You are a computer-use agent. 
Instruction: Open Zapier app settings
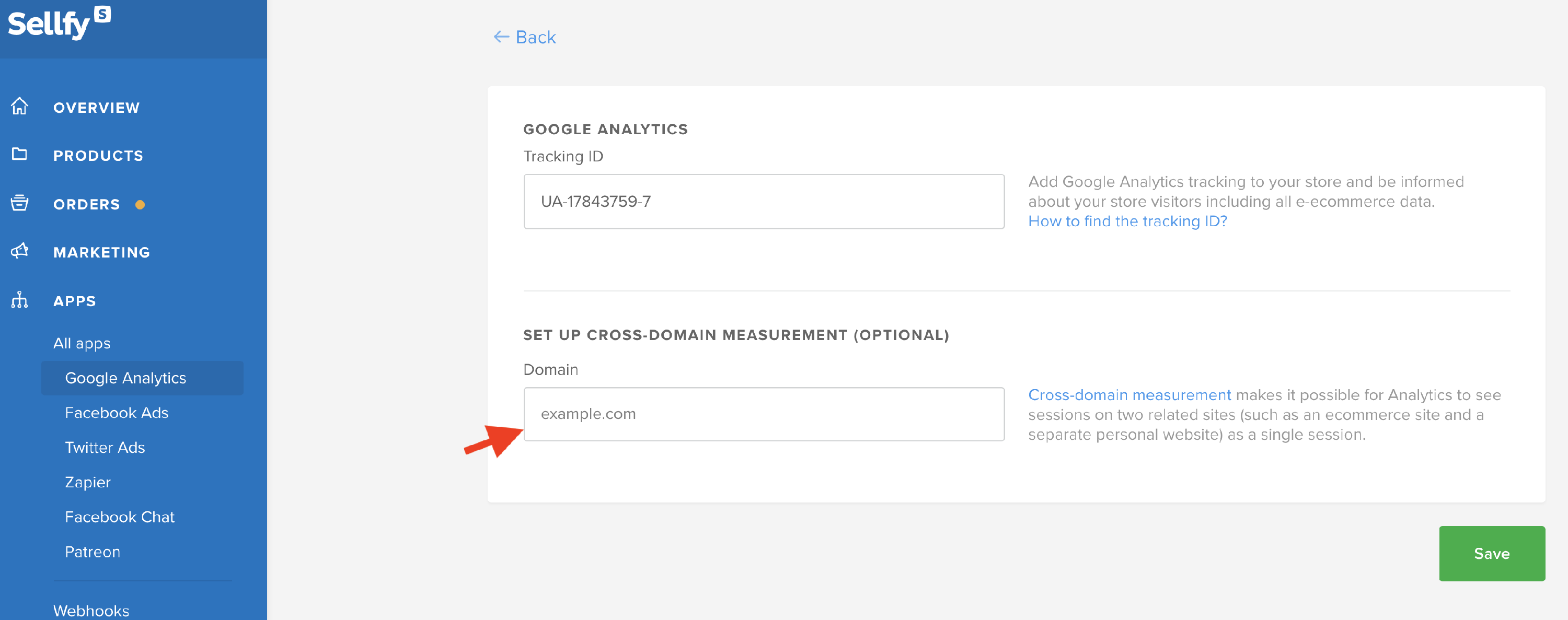(x=88, y=482)
